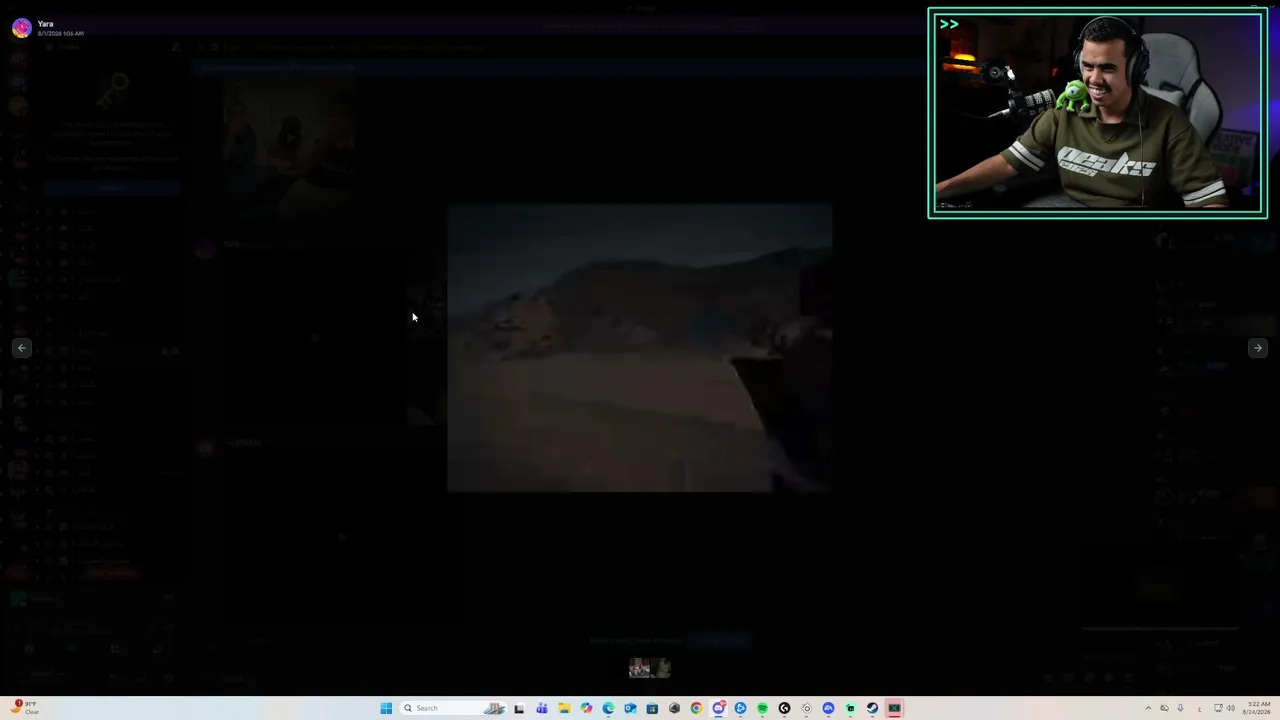
Task: Open the Windows Start menu
Action: [x=386, y=709]
